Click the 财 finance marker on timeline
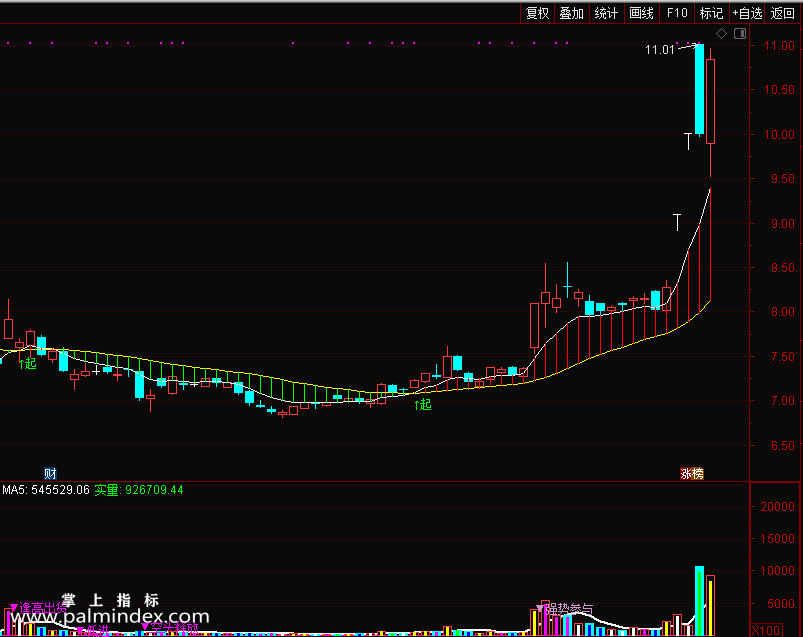This screenshot has height=637, width=803. [50, 473]
